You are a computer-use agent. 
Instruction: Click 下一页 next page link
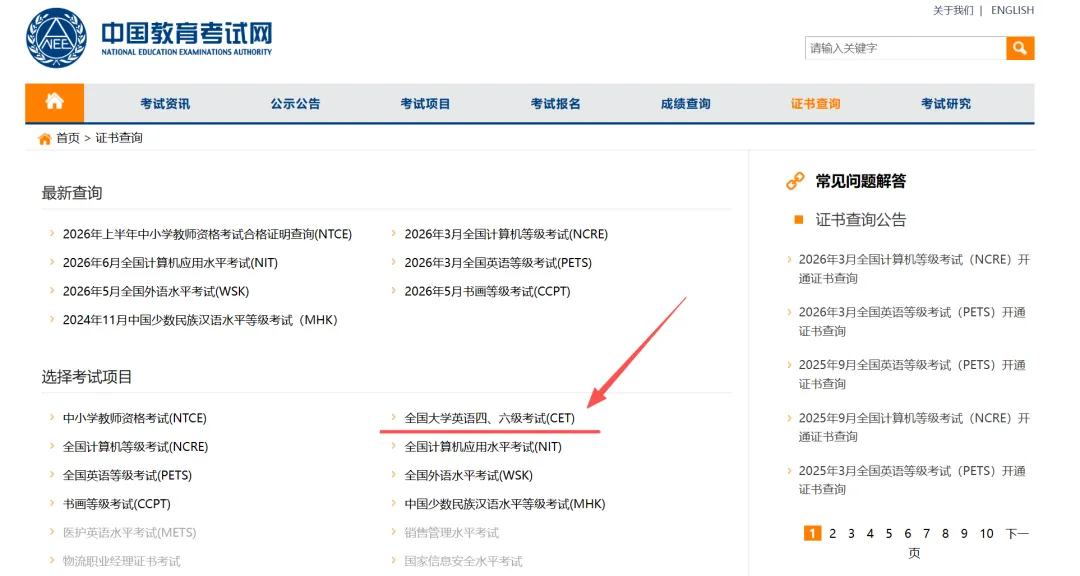click(1017, 533)
